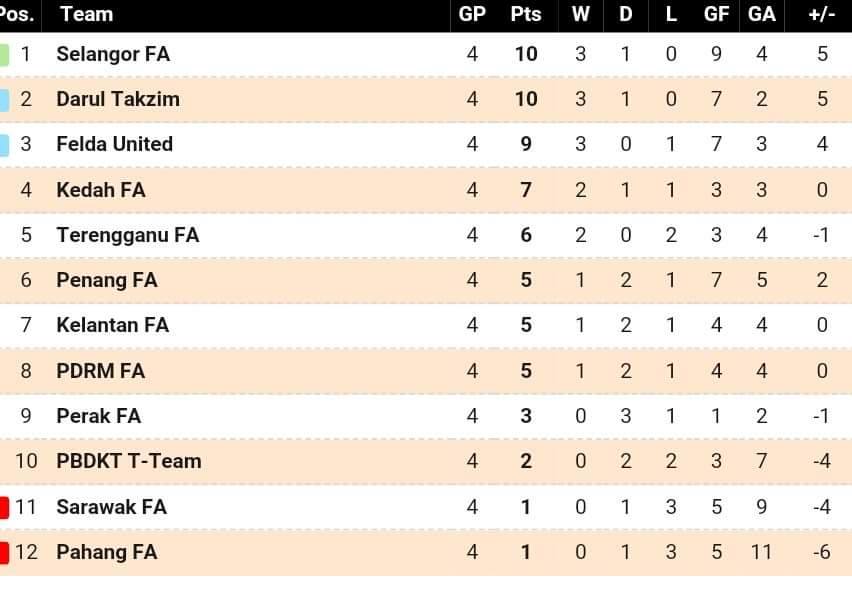Select the Felda United team name
This screenshot has height=594, width=852.
coord(115,145)
